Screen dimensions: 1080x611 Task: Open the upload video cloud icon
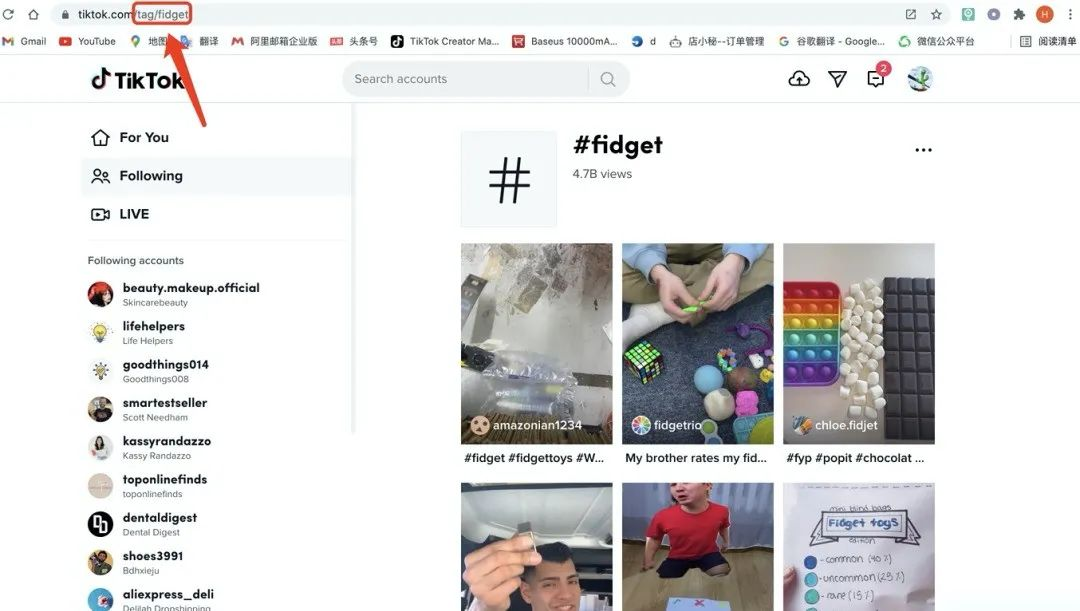coord(799,79)
